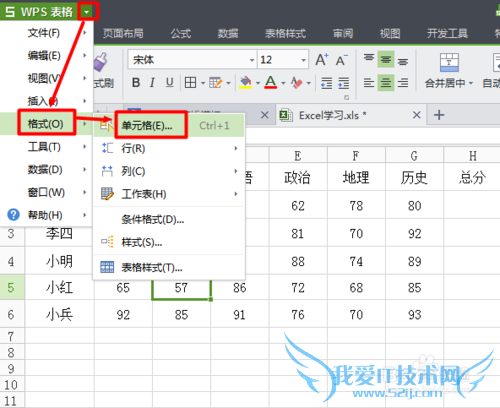This screenshot has width=500, height=408.
Task: Open the borders dropdown arrow
Action: [x=203, y=83]
